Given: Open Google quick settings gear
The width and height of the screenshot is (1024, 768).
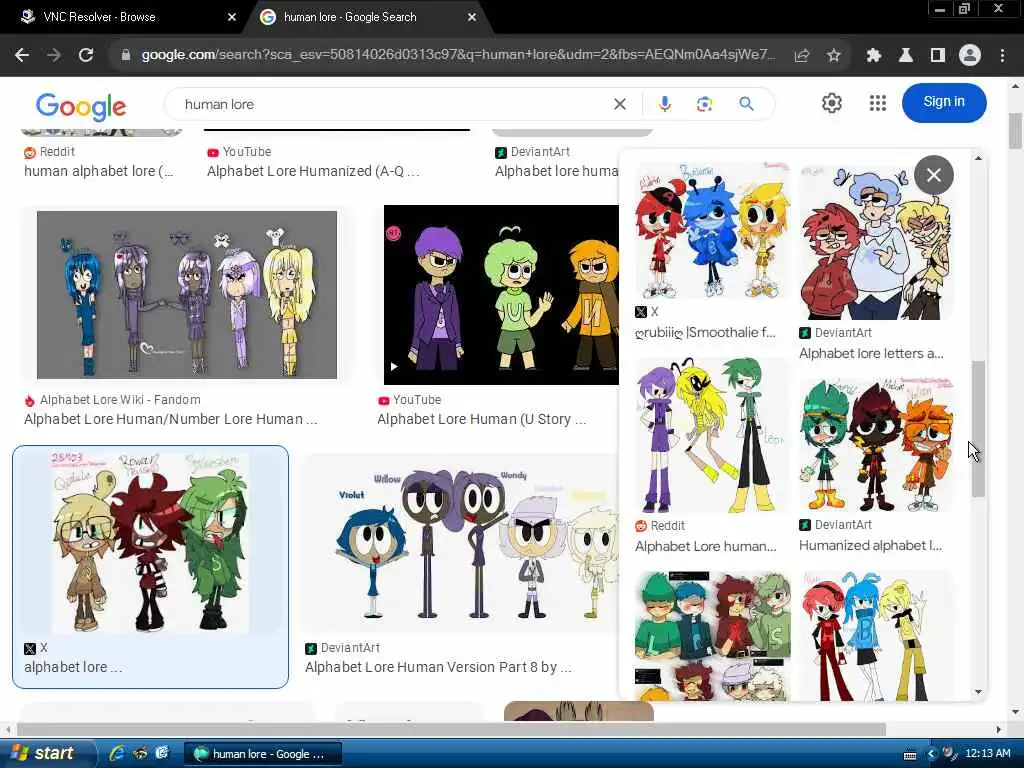Looking at the screenshot, I should (x=831, y=103).
